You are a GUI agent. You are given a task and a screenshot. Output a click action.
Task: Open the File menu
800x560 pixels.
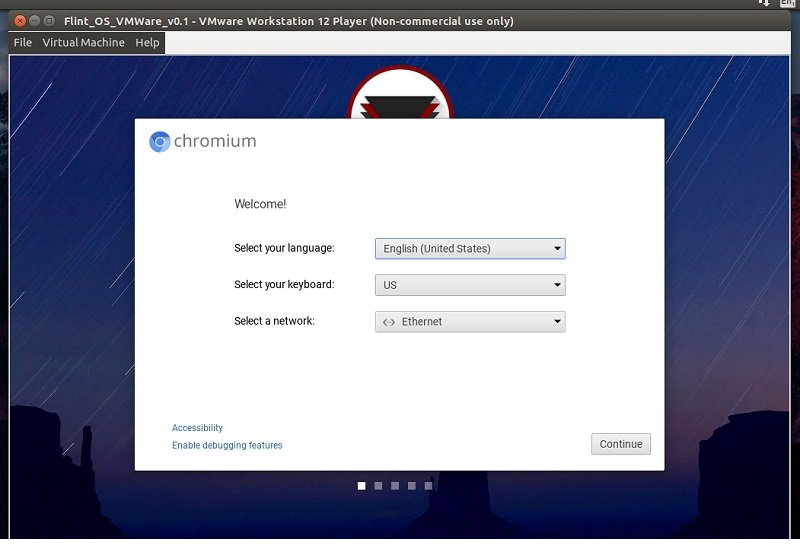tap(22, 42)
